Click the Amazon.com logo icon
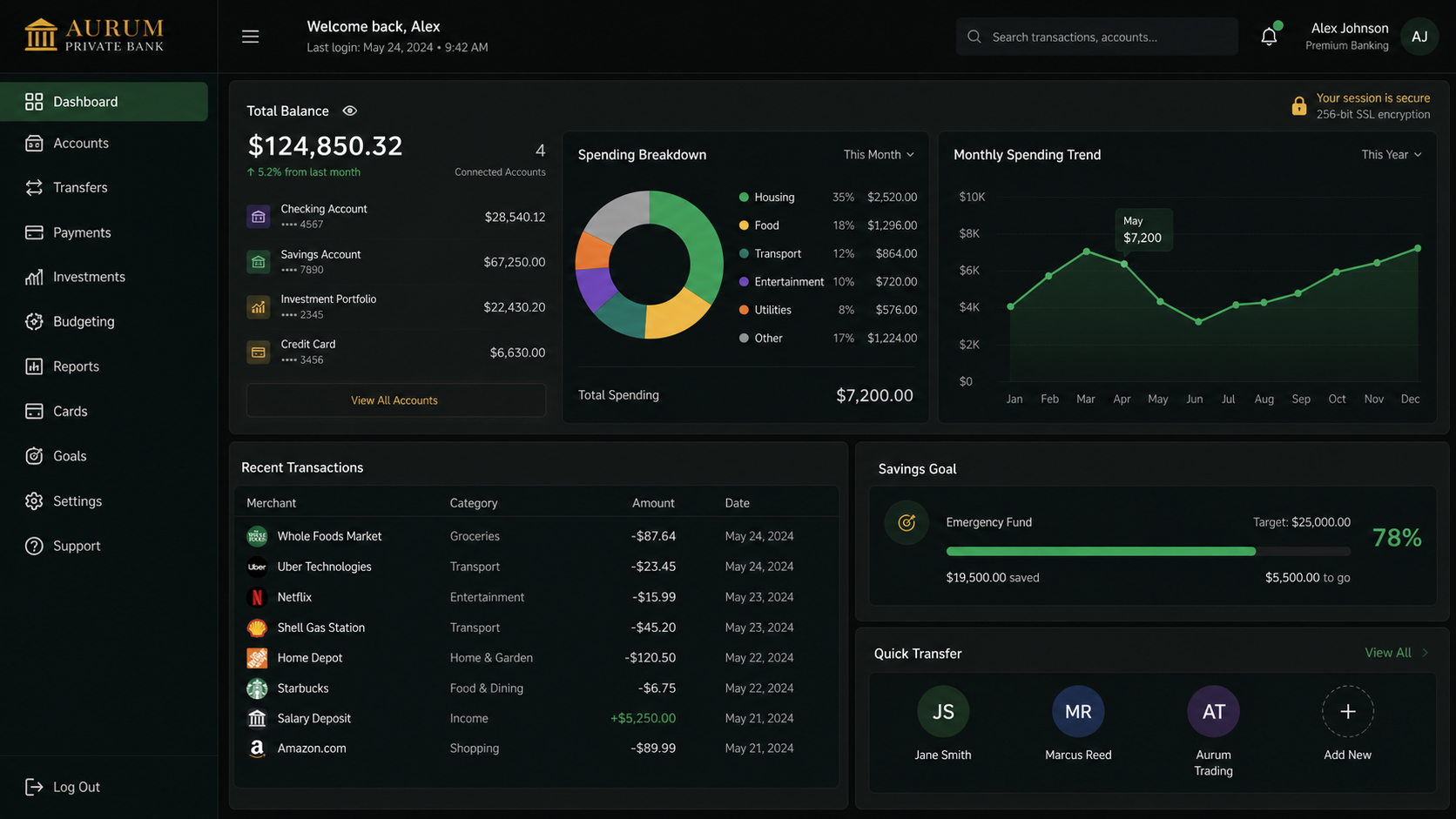This screenshot has width=1456, height=819. [257, 749]
